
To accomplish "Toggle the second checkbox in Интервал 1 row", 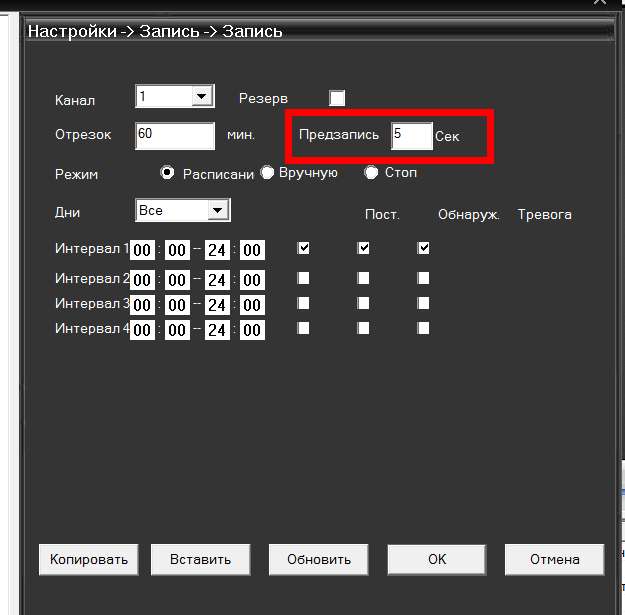I will pyautogui.click(x=364, y=247).
